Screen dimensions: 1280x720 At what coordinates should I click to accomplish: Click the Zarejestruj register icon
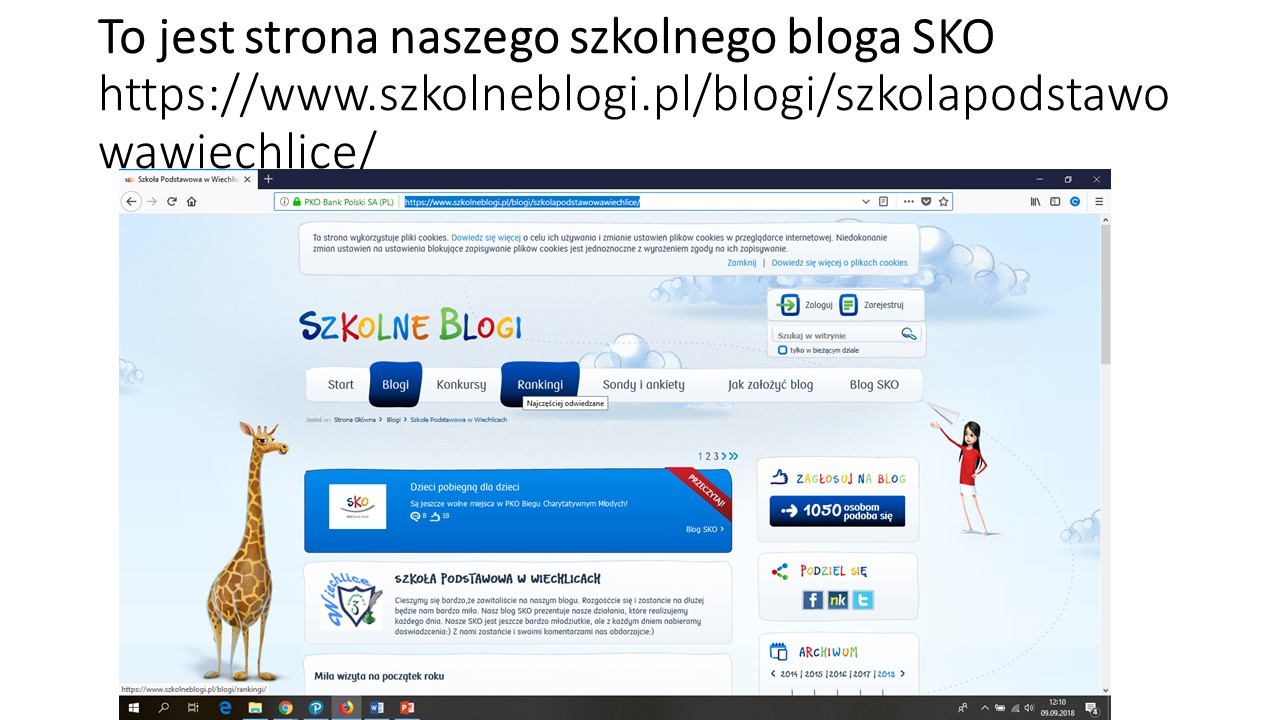tap(848, 305)
